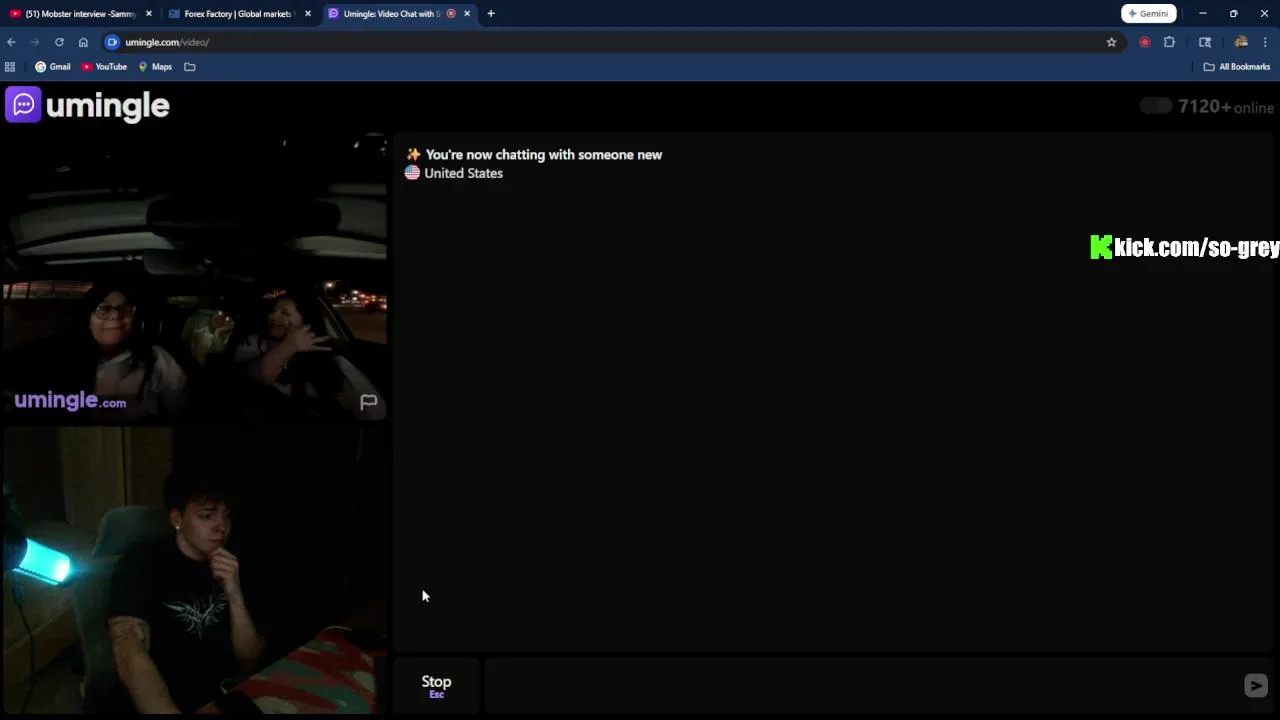Close the Mobster interview tab
The width and height of the screenshot is (1280, 720).
(149, 14)
